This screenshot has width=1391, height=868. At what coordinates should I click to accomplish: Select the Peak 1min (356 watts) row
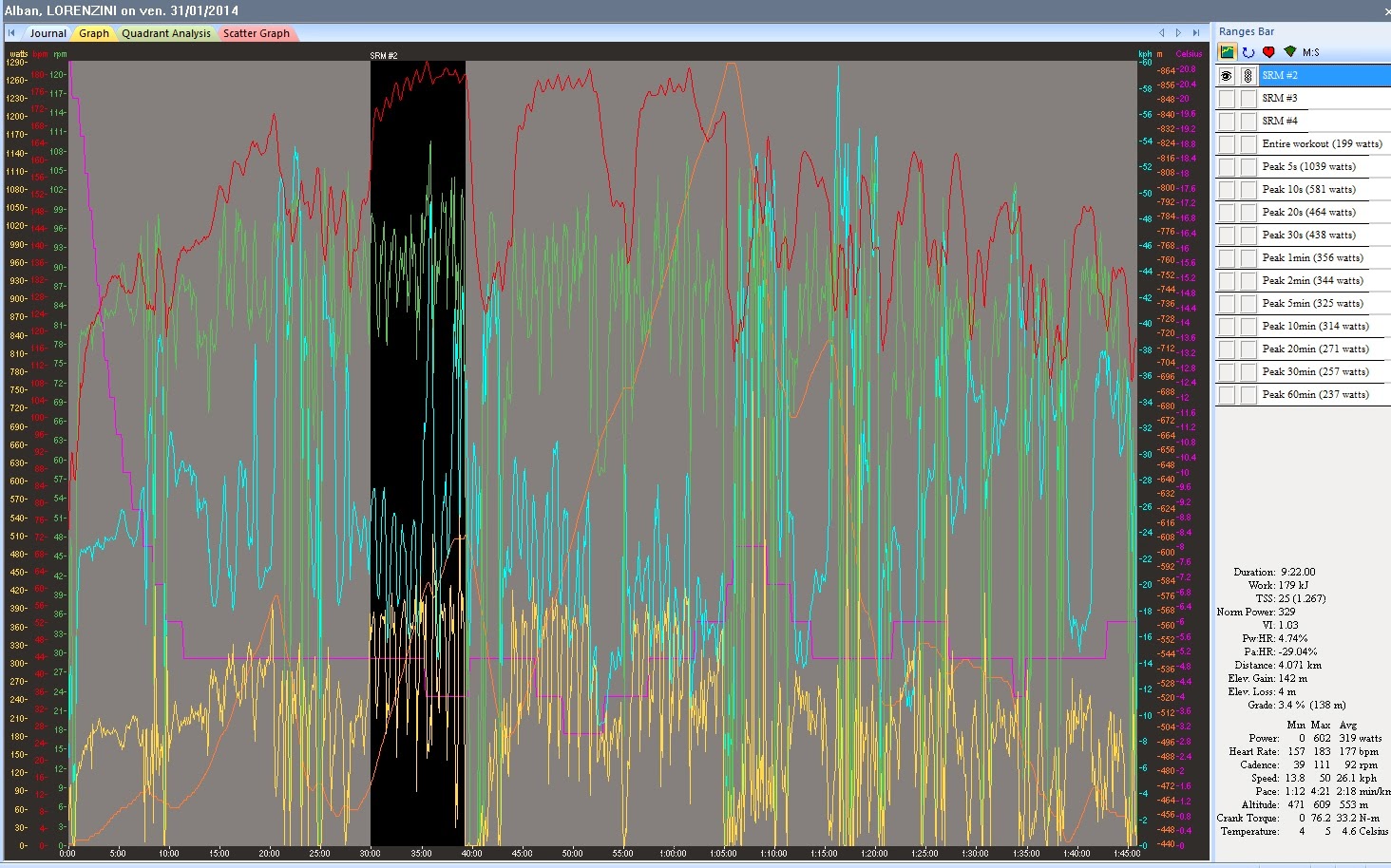pos(1324,258)
